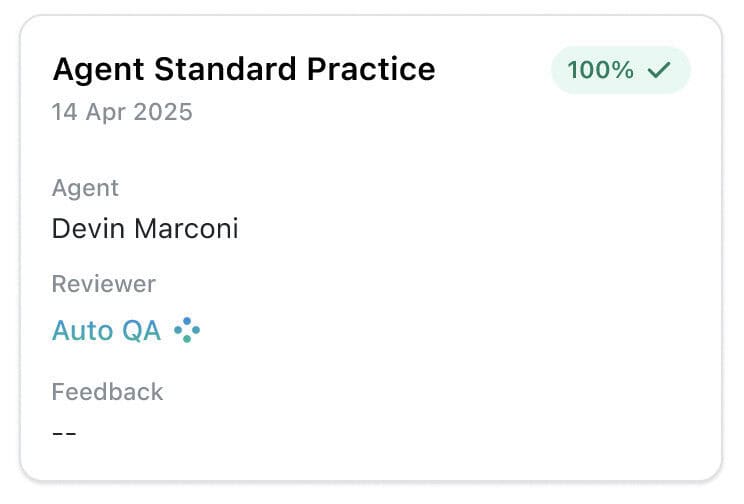Click the first name "Devin"
Viewport: 744px width, 504px height.
[88, 229]
